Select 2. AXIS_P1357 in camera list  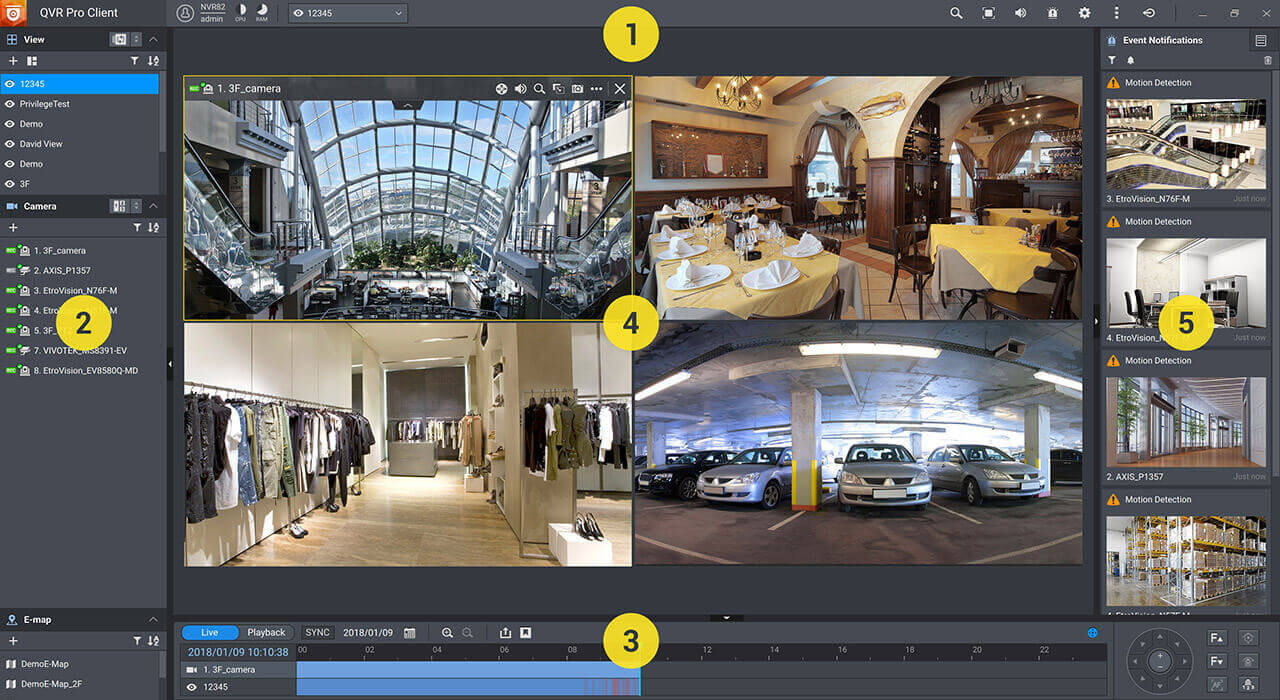62,270
